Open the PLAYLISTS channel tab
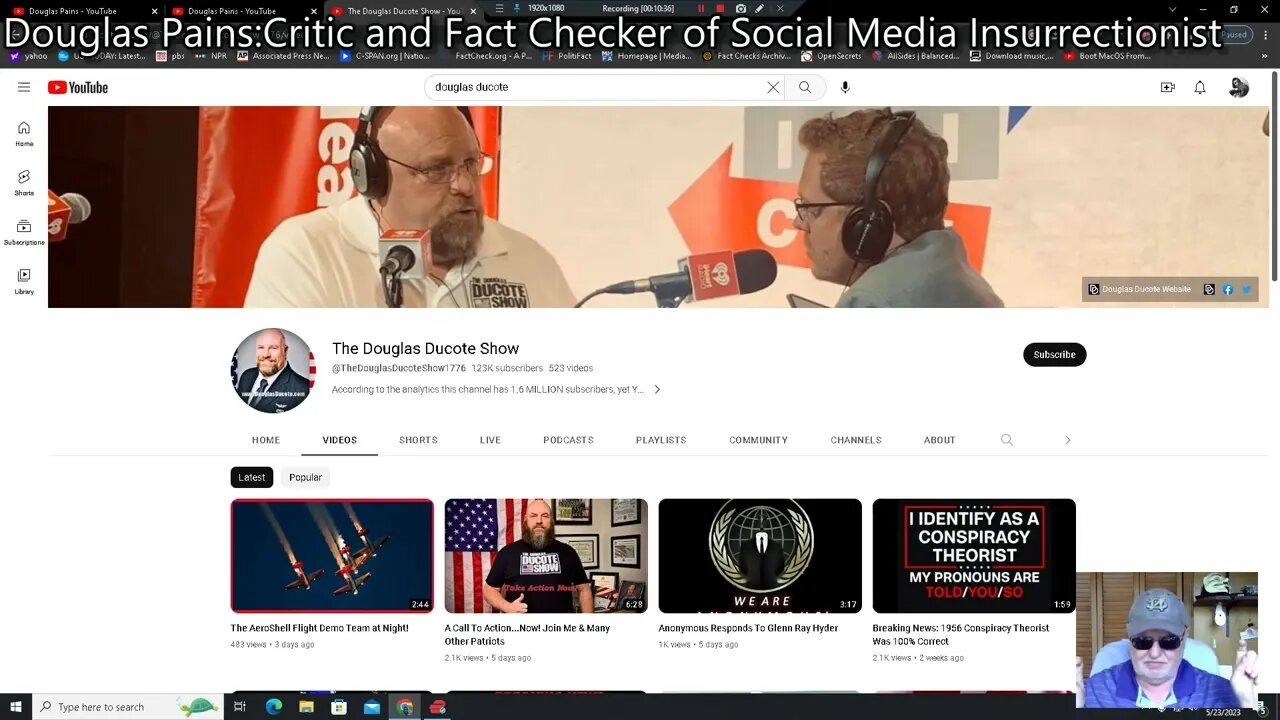 pyautogui.click(x=661, y=440)
